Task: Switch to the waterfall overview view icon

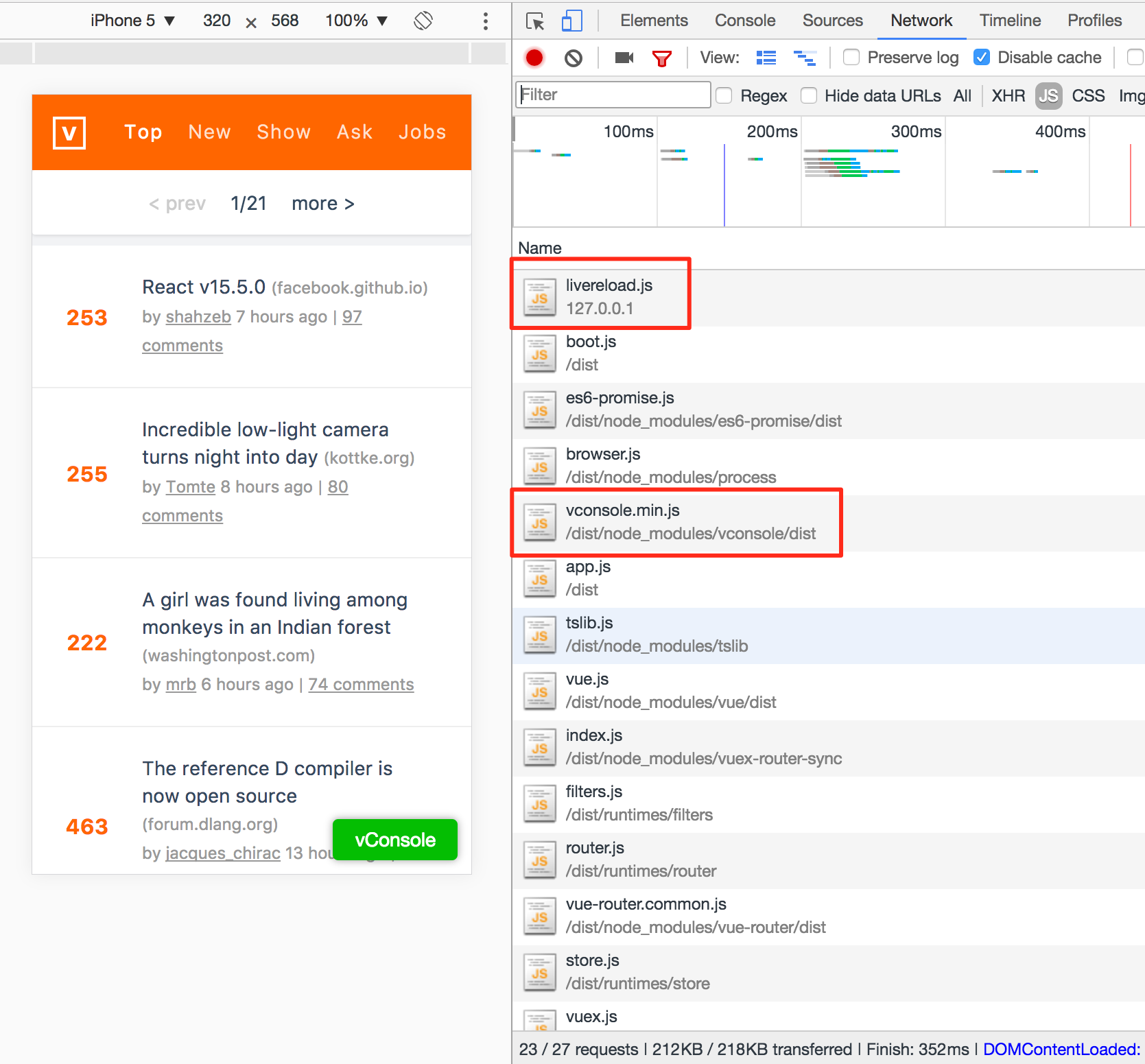Action: pos(805,58)
